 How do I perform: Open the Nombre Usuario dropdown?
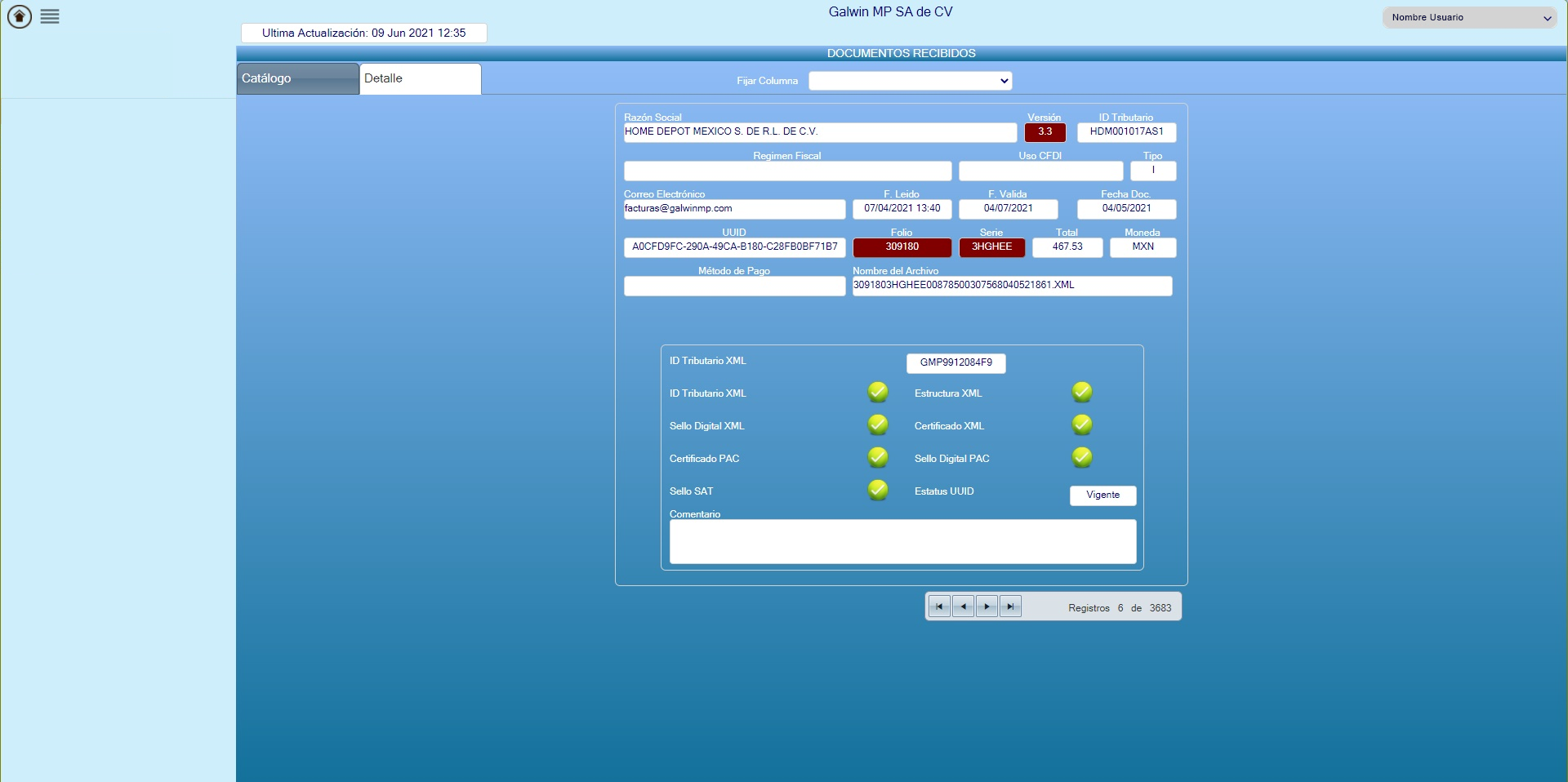point(1470,17)
